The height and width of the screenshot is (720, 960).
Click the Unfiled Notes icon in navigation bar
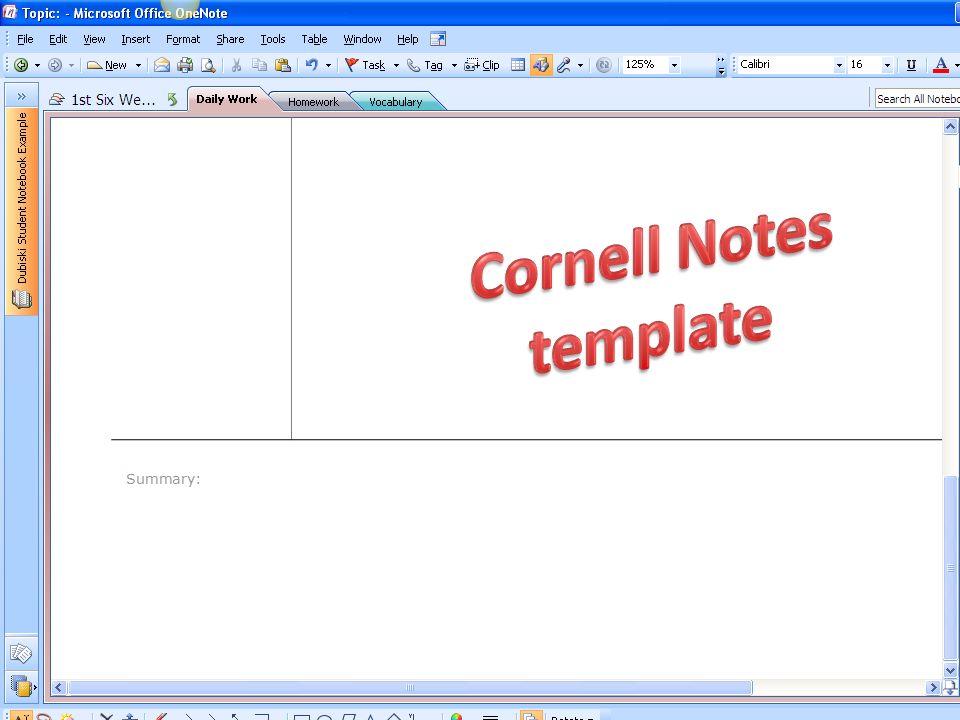pos(21,653)
